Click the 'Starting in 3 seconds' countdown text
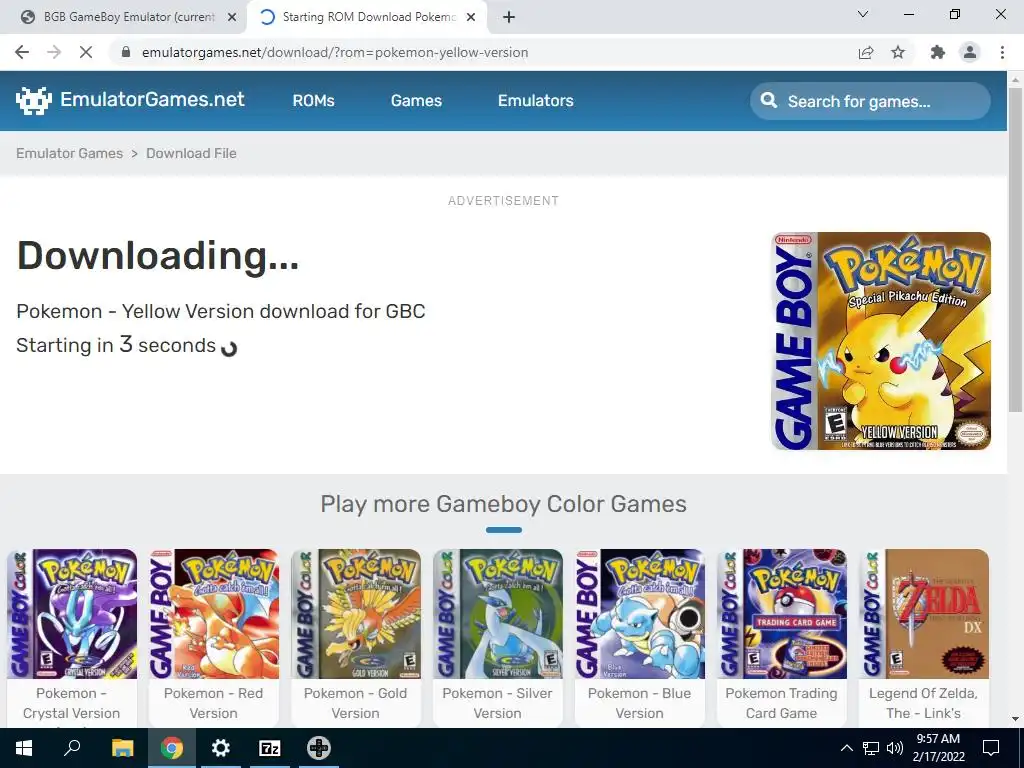1024x768 pixels. pyautogui.click(x=116, y=345)
